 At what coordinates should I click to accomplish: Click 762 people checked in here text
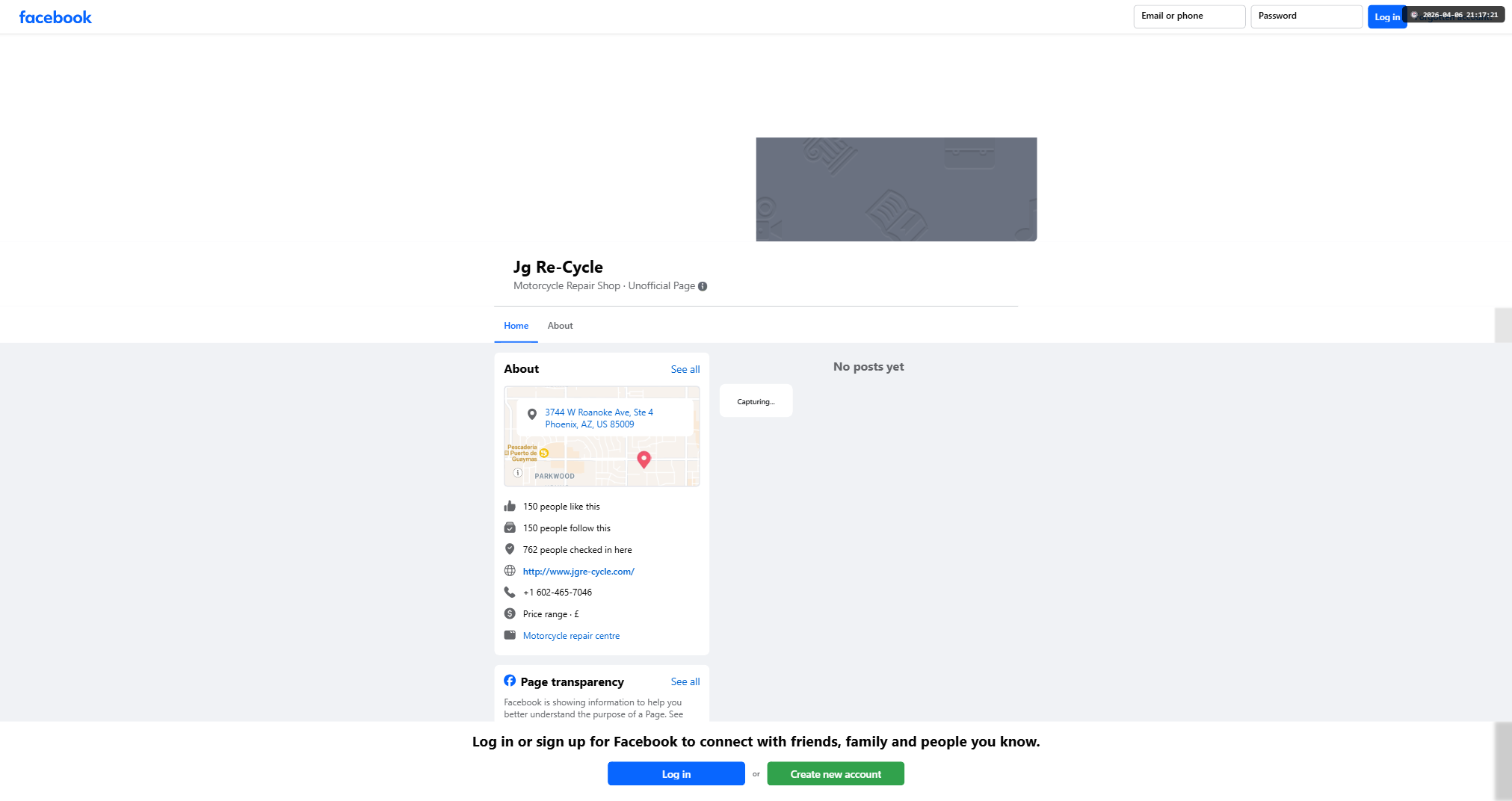(x=577, y=550)
